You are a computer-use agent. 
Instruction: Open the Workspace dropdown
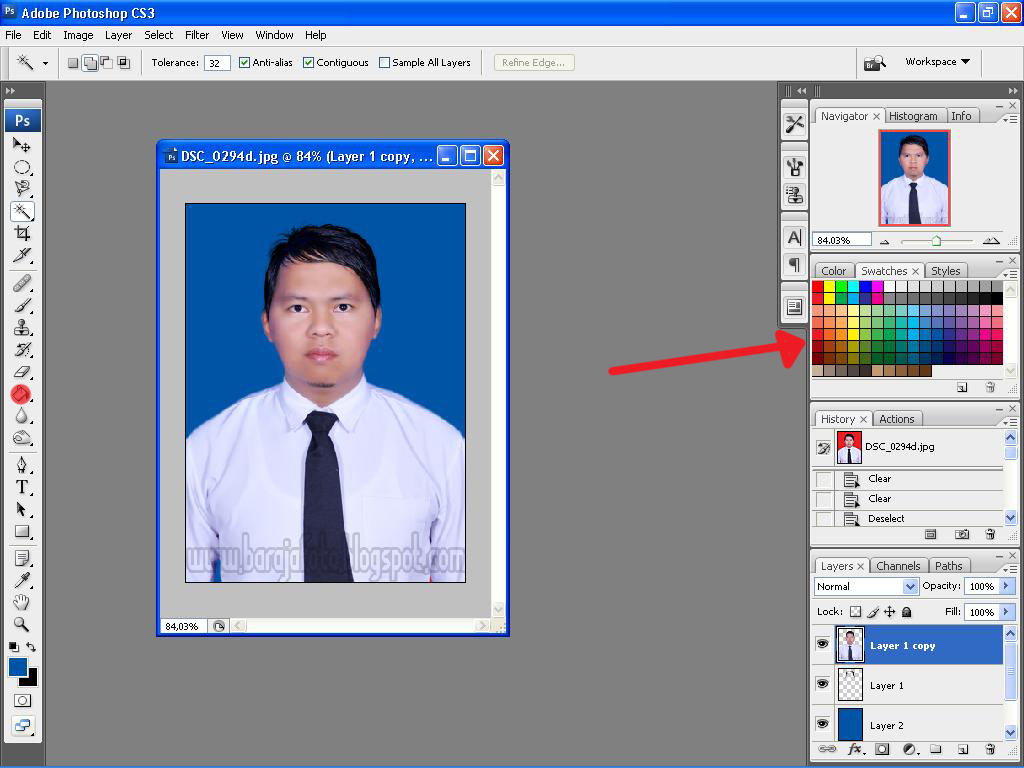point(936,62)
